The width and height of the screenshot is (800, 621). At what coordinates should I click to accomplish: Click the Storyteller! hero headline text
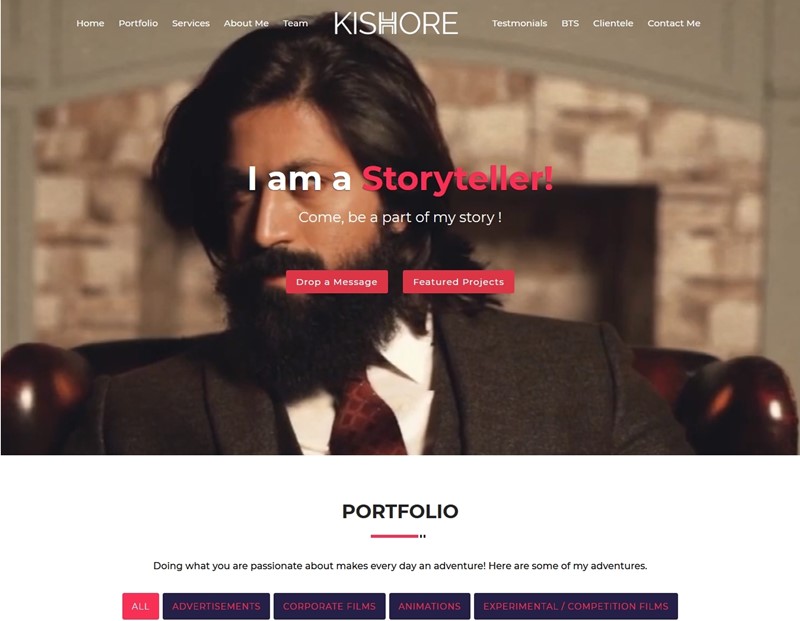[x=458, y=180]
